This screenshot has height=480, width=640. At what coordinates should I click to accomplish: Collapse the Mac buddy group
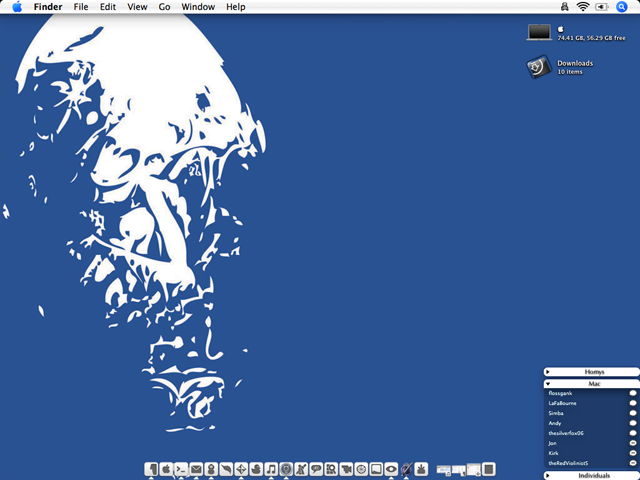[548, 384]
